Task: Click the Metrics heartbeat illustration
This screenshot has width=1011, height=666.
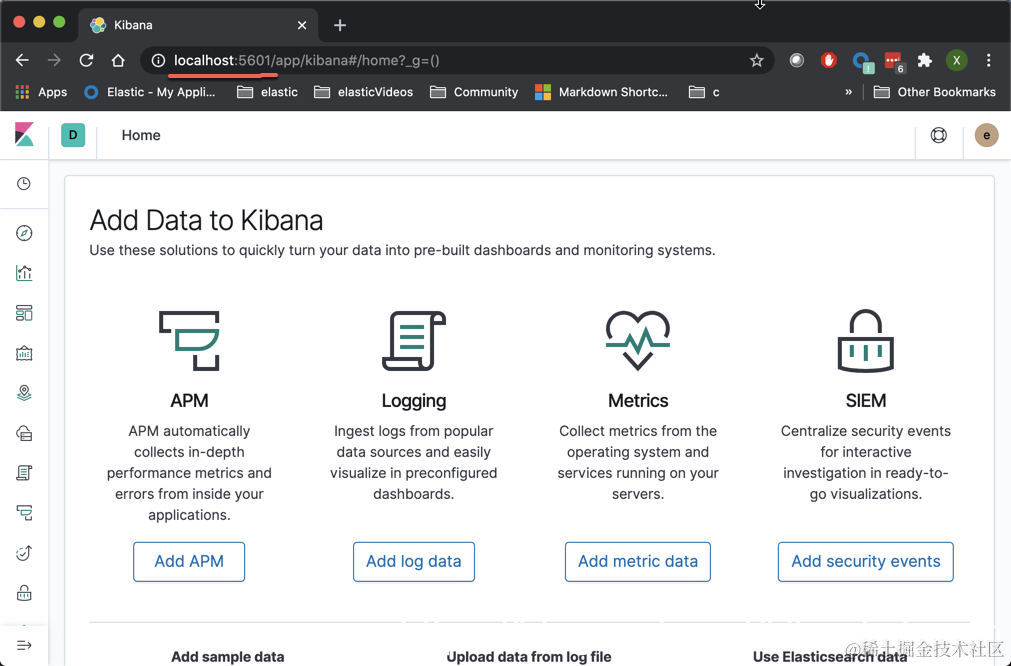Action: click(x=638, y=340)
